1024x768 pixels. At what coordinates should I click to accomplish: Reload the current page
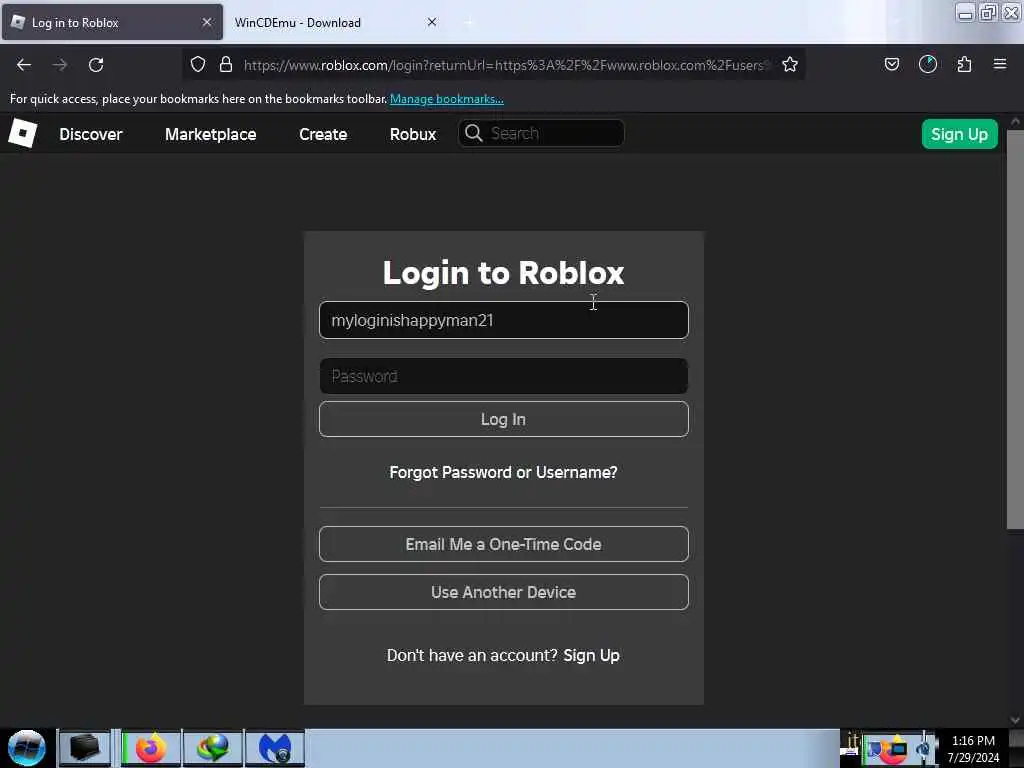pos(96,65)
